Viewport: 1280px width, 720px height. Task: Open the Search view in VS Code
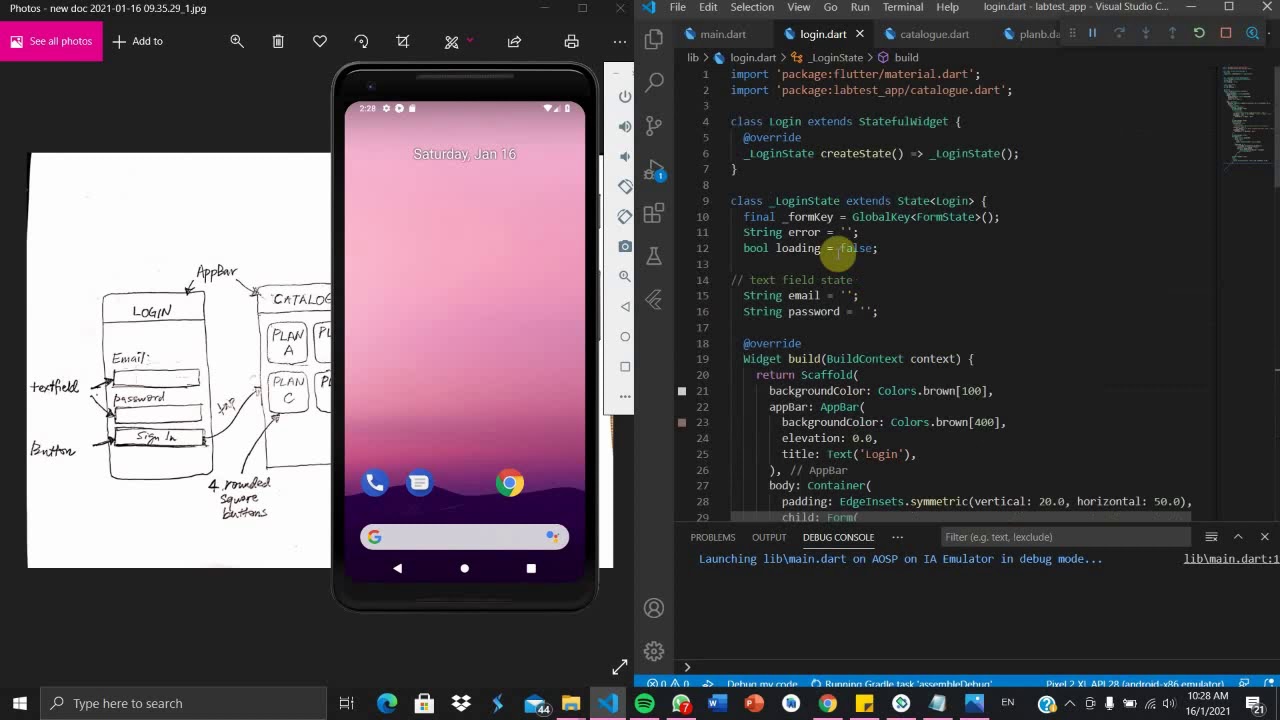(654, 82)
